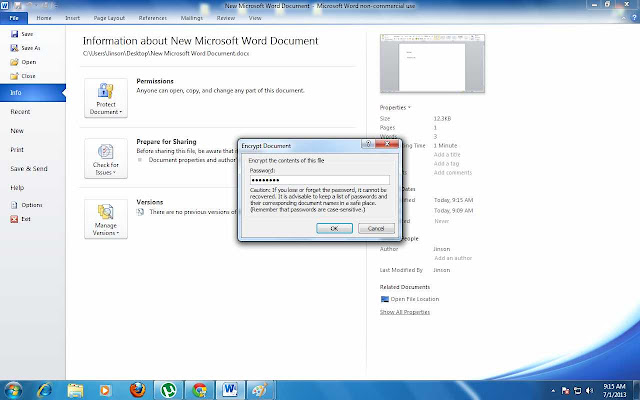The width and height of the screenshot is (640, 400).
Task: Select Print in the Backstage menu
Action: tap(17, 150)
